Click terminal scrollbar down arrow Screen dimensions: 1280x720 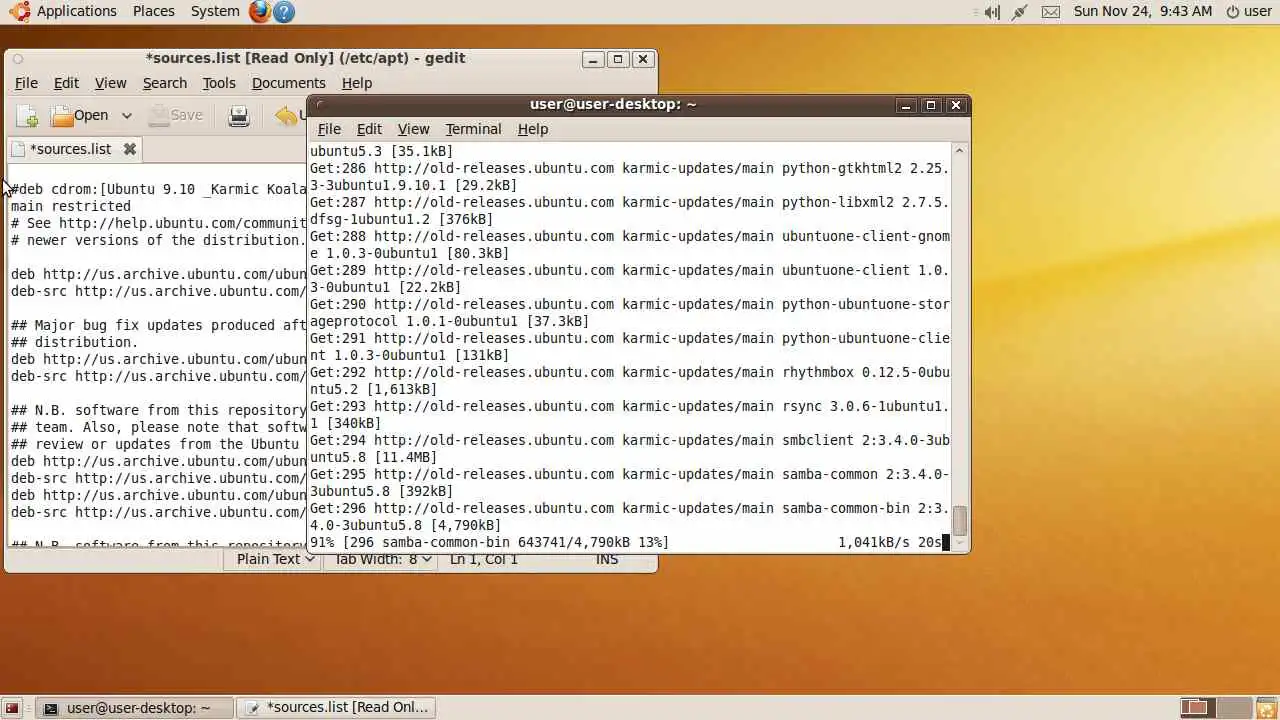click(959, 543)
